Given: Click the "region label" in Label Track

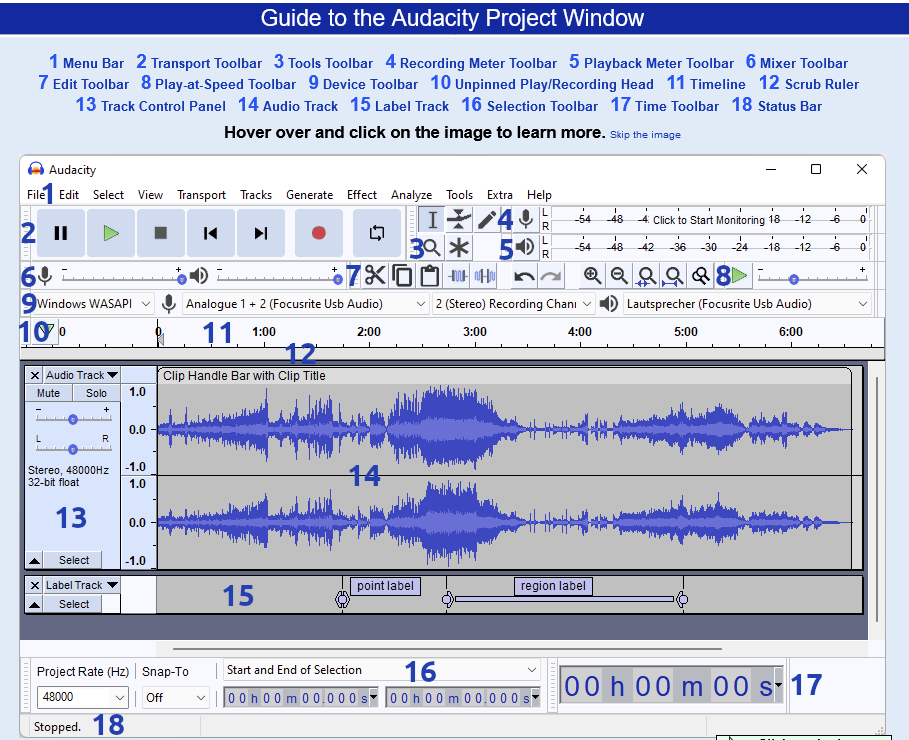Looking at the screenshot, I should click(x=553, y=586).
